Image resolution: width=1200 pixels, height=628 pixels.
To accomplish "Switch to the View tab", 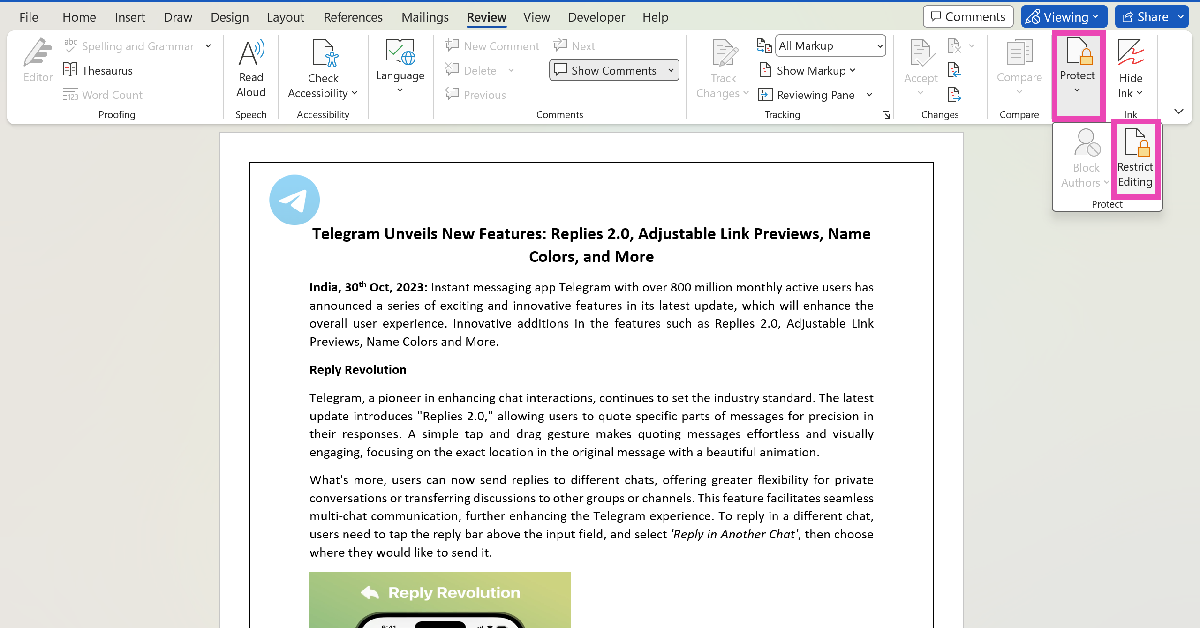I will pos(537,17).
